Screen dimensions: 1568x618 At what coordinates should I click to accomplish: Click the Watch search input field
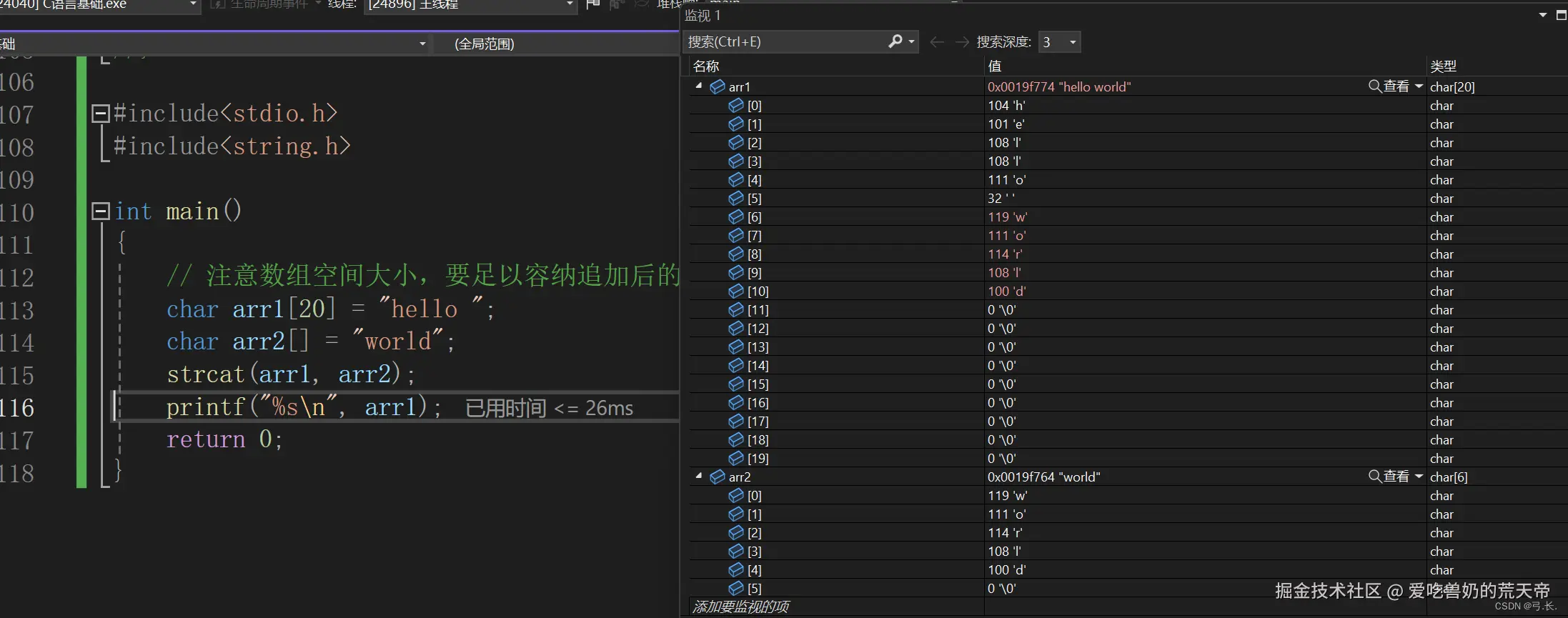tap(786, 42)
